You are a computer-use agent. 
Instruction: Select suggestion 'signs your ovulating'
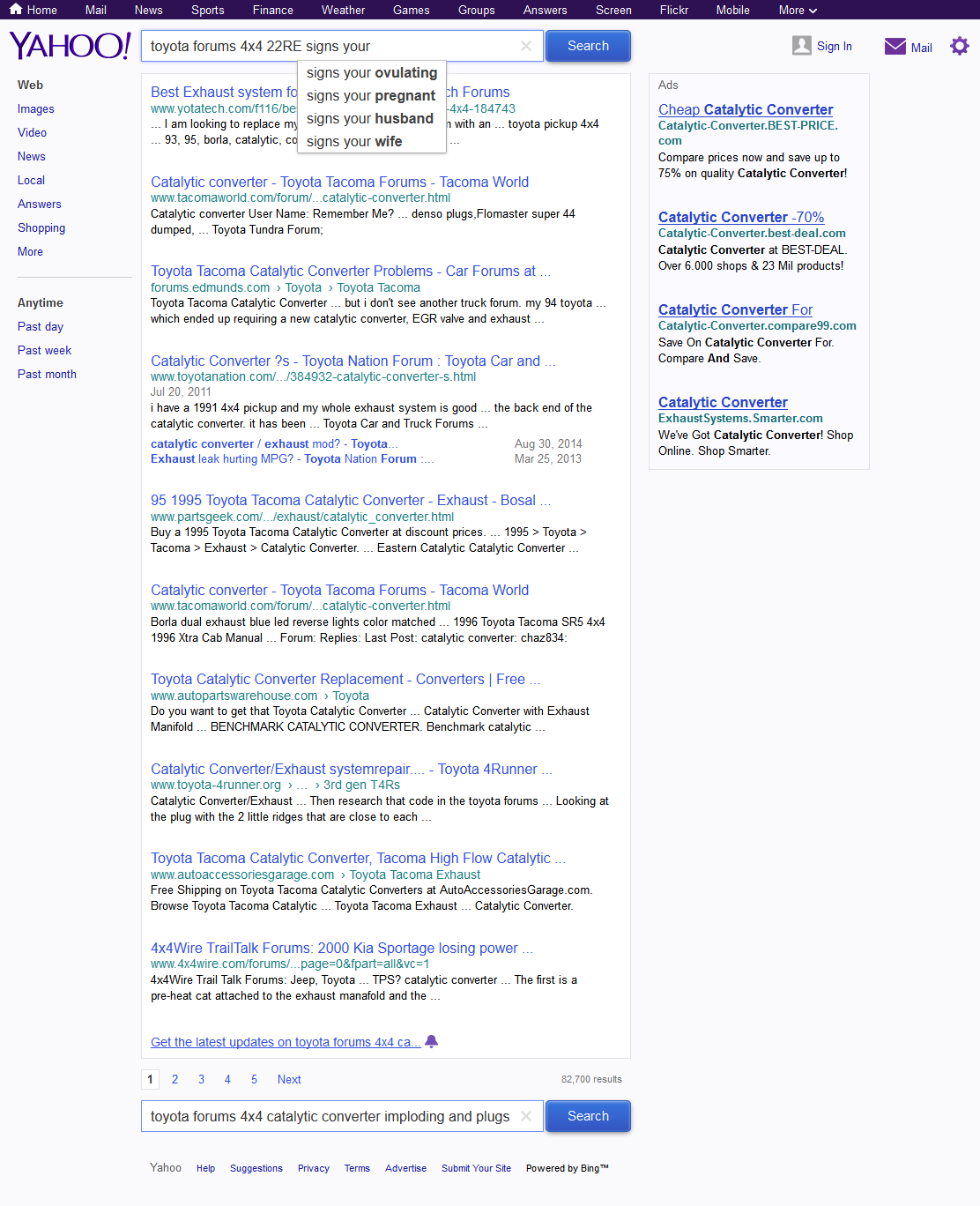372,72
